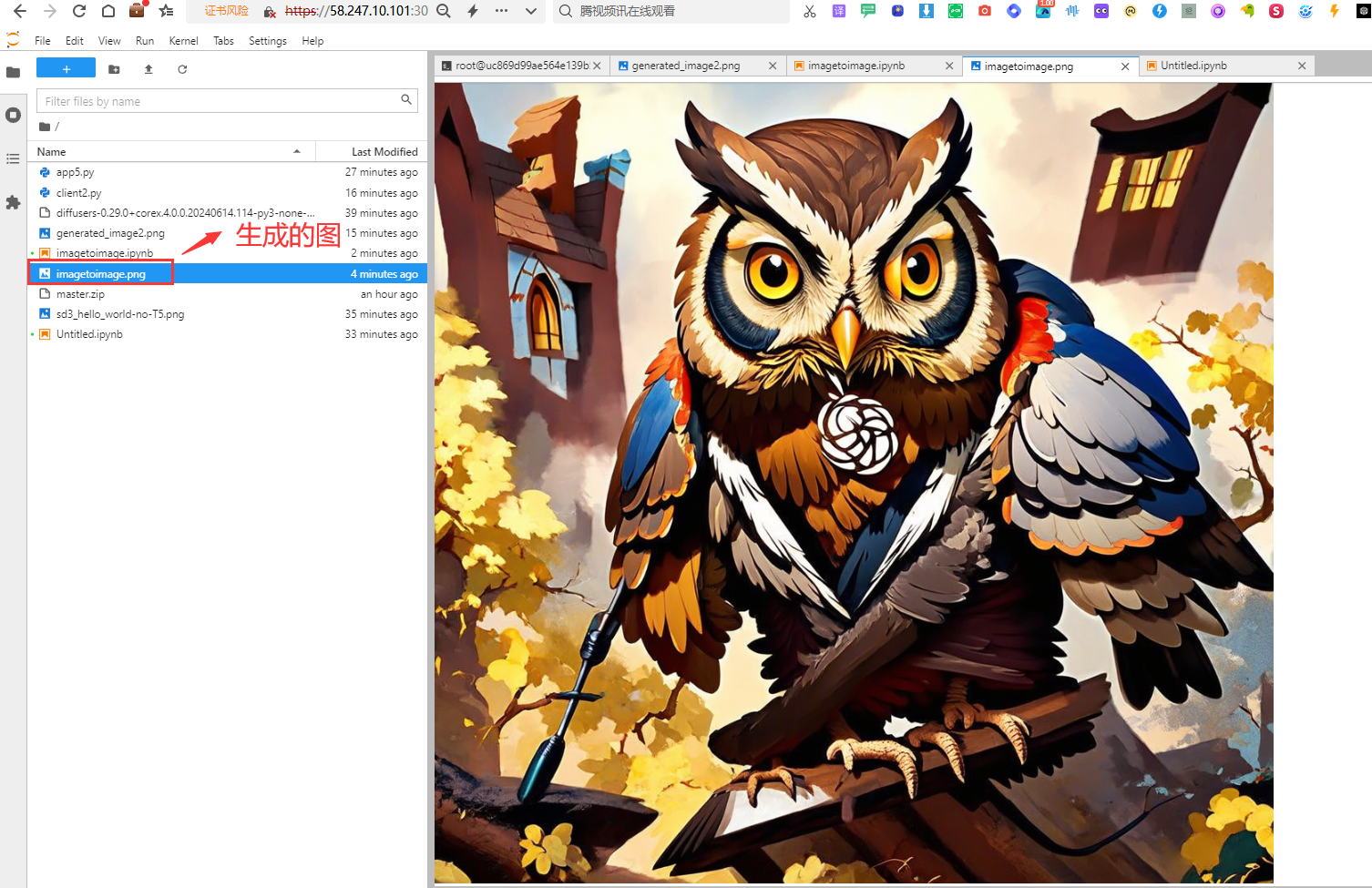Open the Kernel menu
Viewport: 1372px width, 888px height.
183,41
